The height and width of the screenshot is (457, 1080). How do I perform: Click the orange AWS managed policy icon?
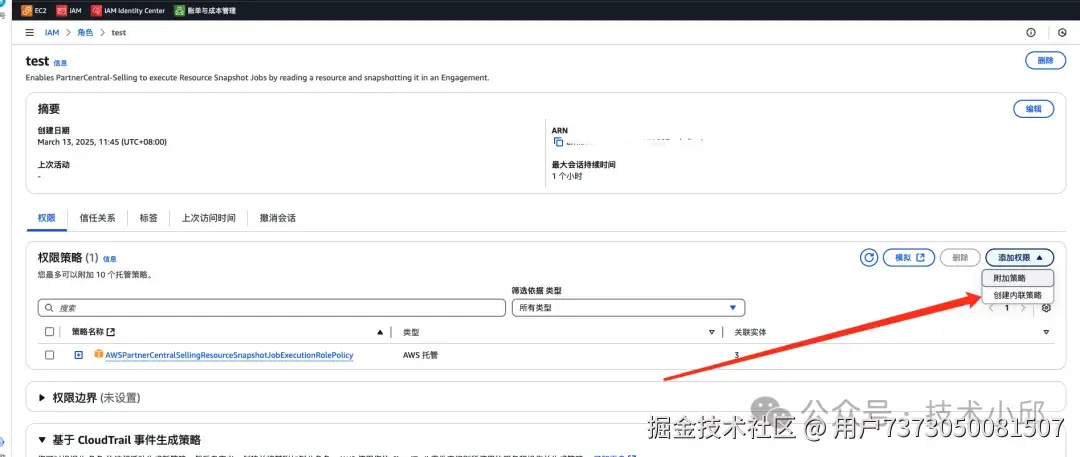tap(98, 354)
